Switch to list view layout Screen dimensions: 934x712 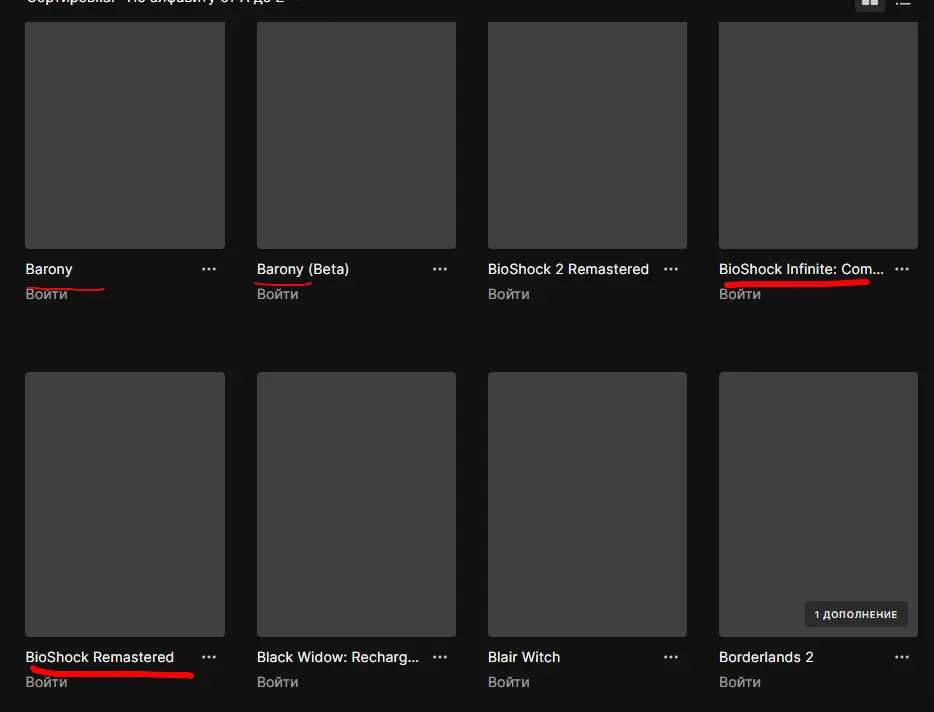[903, 3]
